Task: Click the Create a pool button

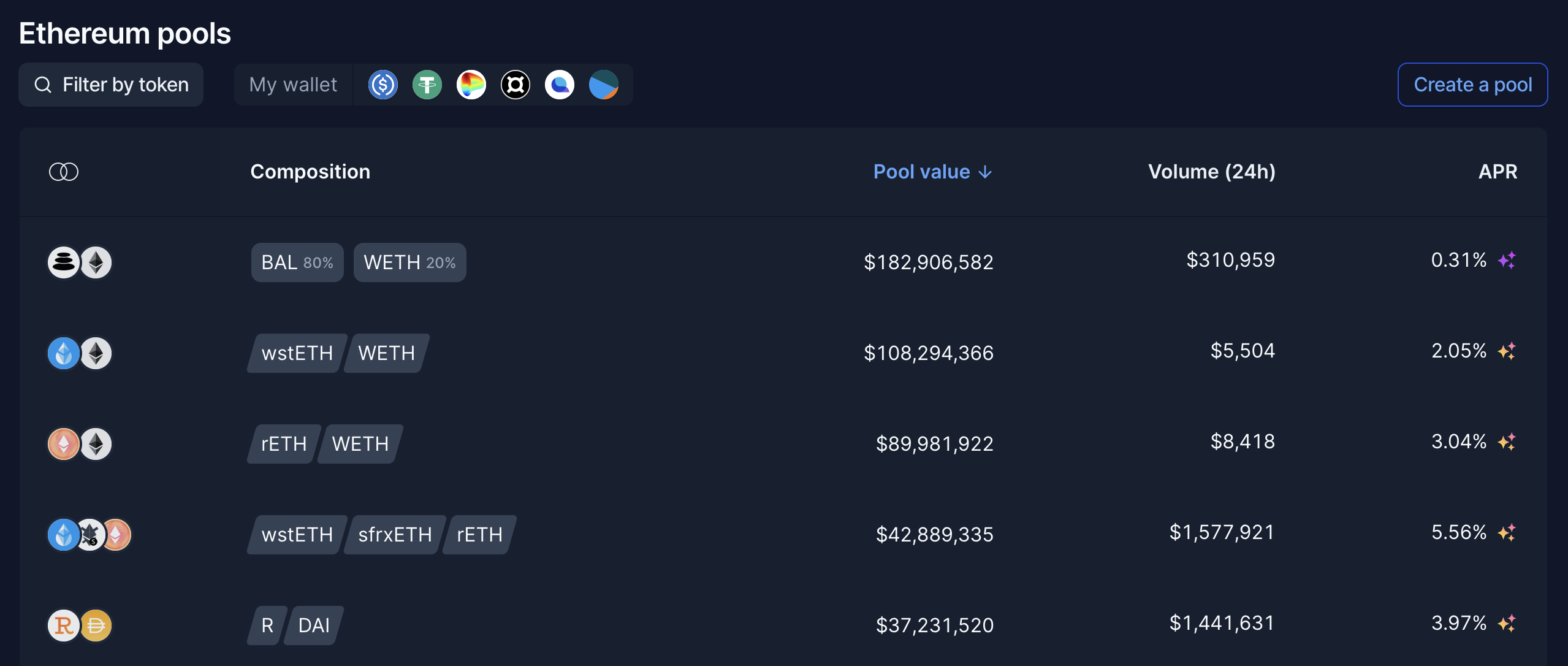Action: tap(1473, 84)
